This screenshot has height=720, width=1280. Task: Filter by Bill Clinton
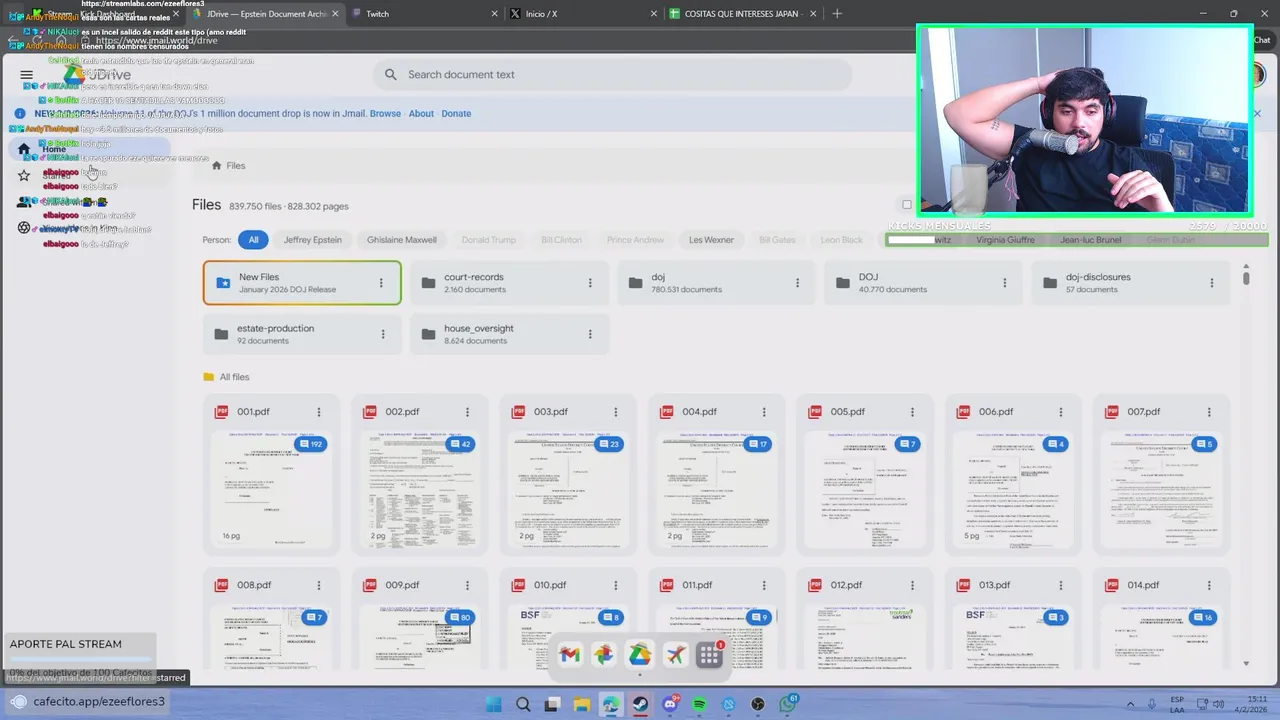click(561, 240)
